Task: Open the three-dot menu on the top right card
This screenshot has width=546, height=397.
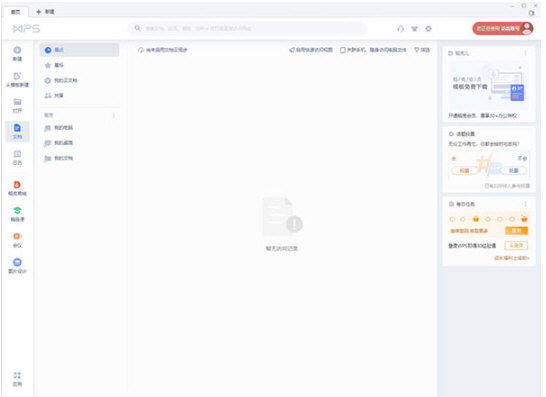Action: pos(525,53)
